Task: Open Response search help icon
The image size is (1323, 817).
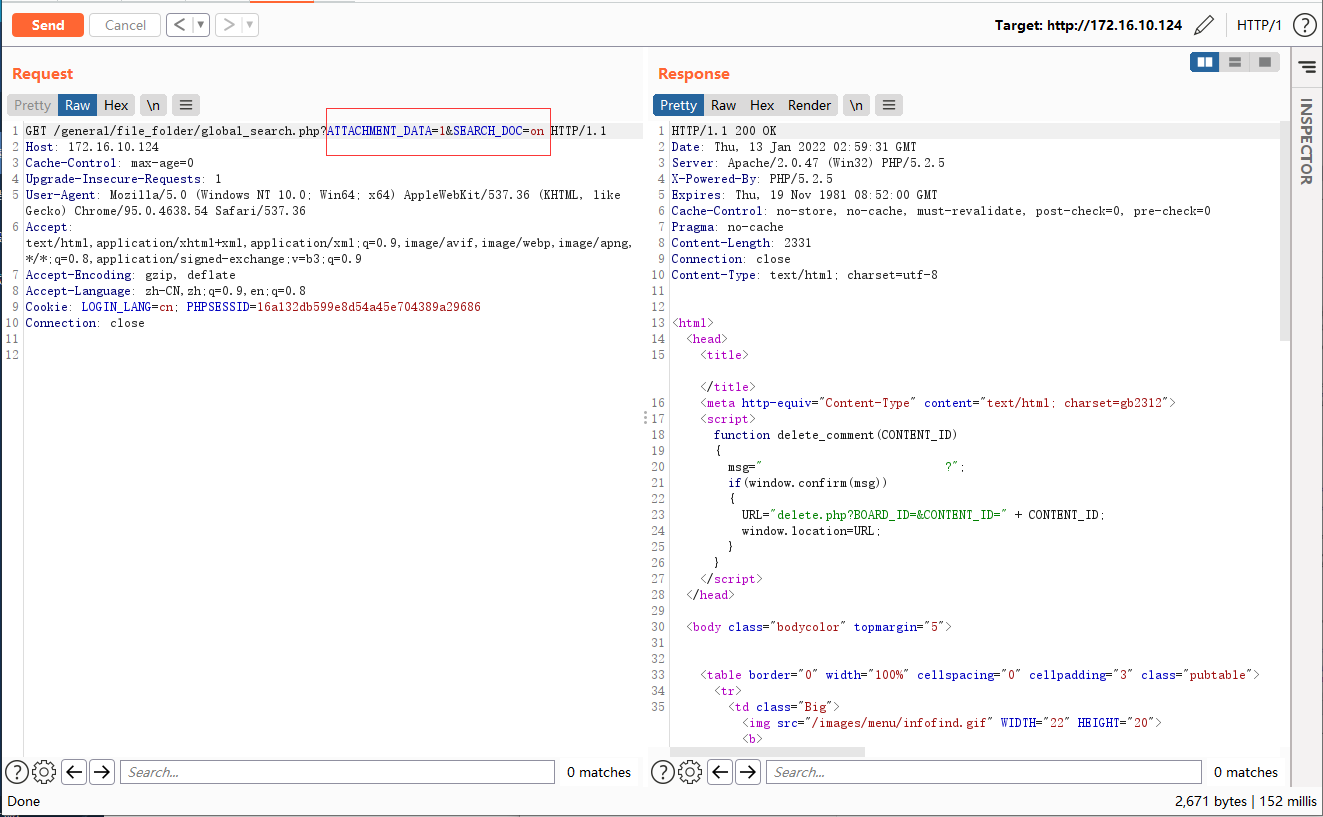Action: point(662,772)
